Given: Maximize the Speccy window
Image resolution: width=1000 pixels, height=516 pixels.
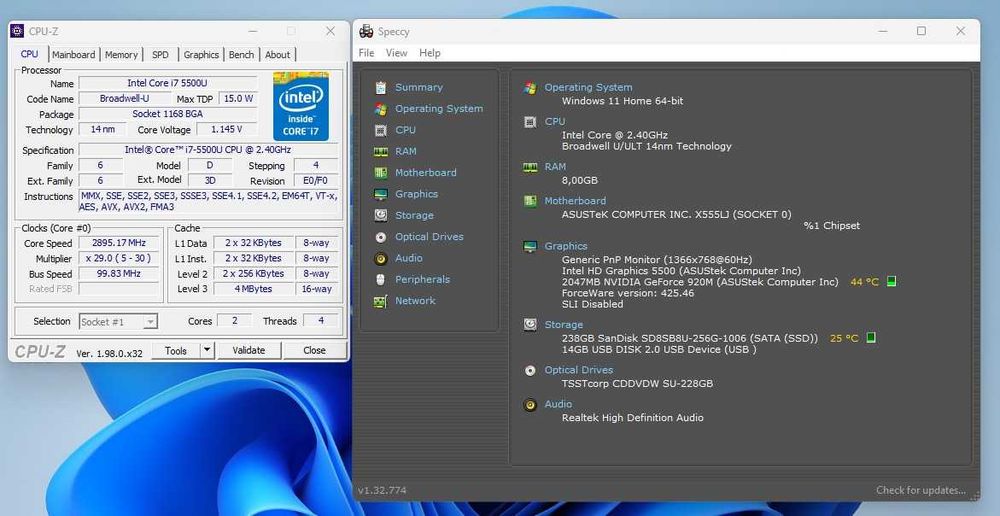Looking at the screenshot, I should point(921,31).
